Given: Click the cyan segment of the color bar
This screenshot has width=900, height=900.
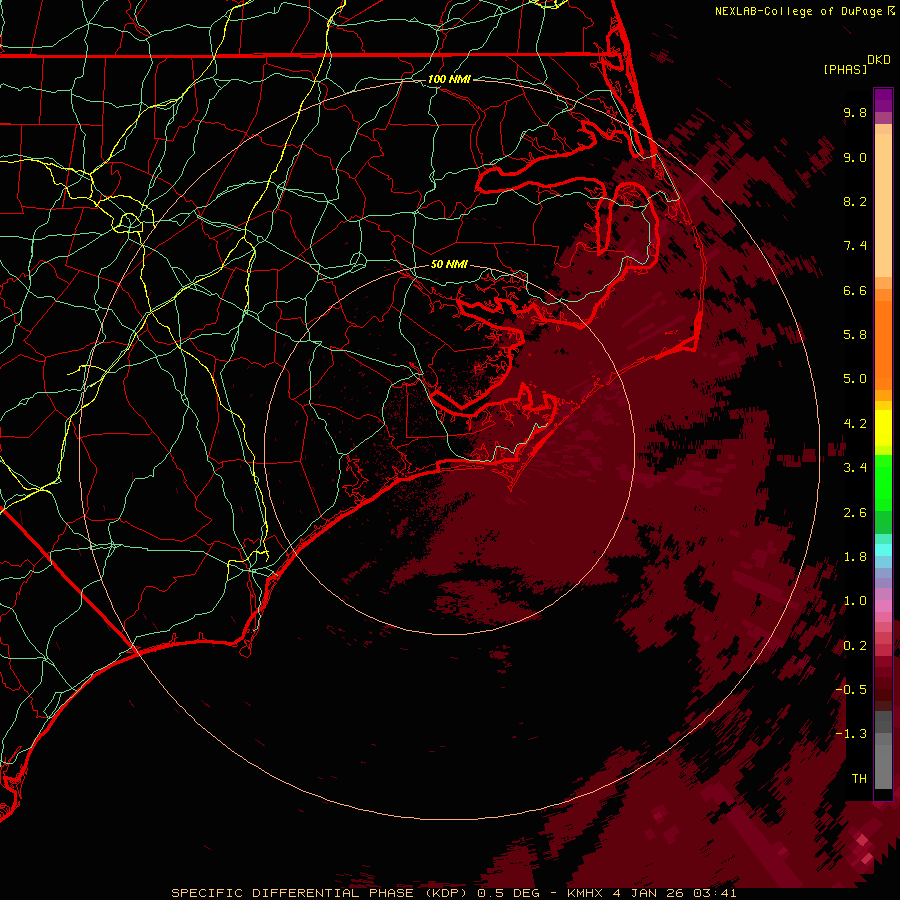Looking at the screenshot, I should coord(883,549).
